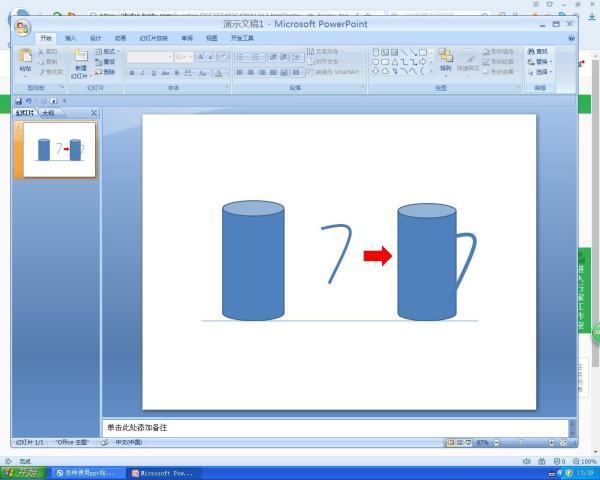Click Save in the quick access toolbar
The height and width of the screenshot is (480, 600).
(19, 101)
